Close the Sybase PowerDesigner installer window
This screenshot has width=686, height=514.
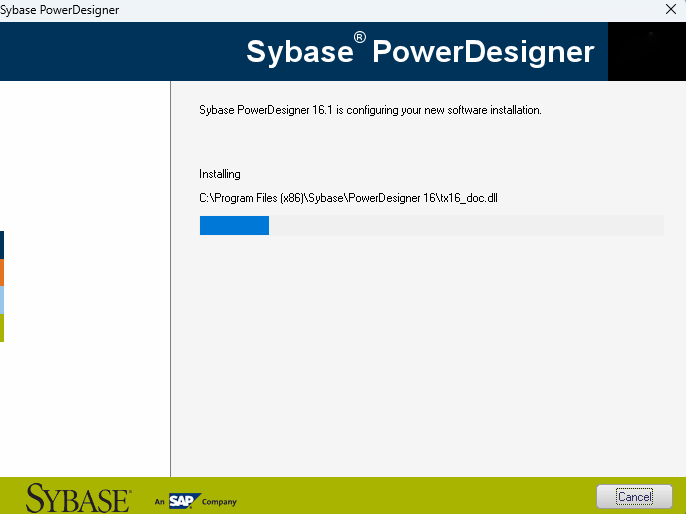click(670, 9)
